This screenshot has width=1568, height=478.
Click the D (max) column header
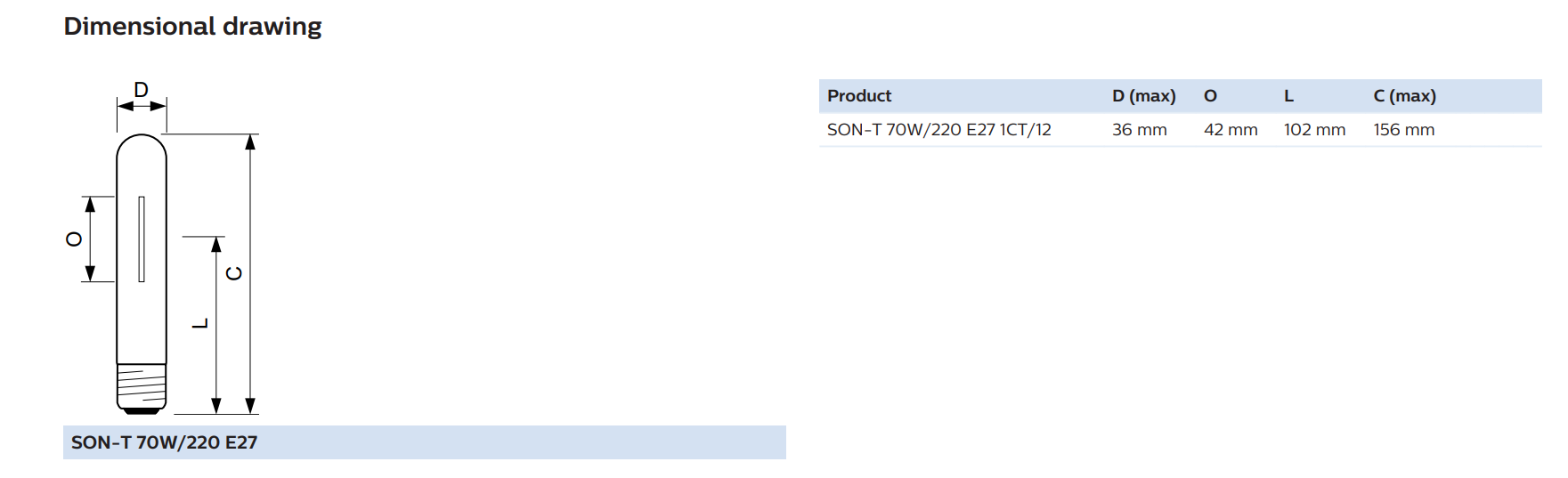click(x=1143, y=96)
